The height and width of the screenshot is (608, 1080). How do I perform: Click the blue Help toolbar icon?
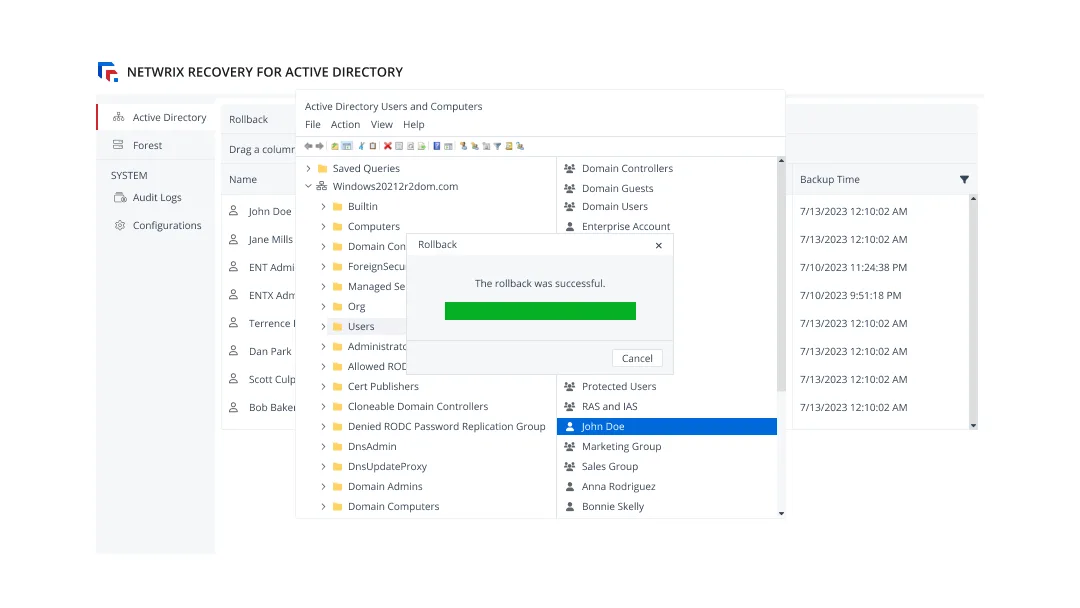[x=437, y=146]
